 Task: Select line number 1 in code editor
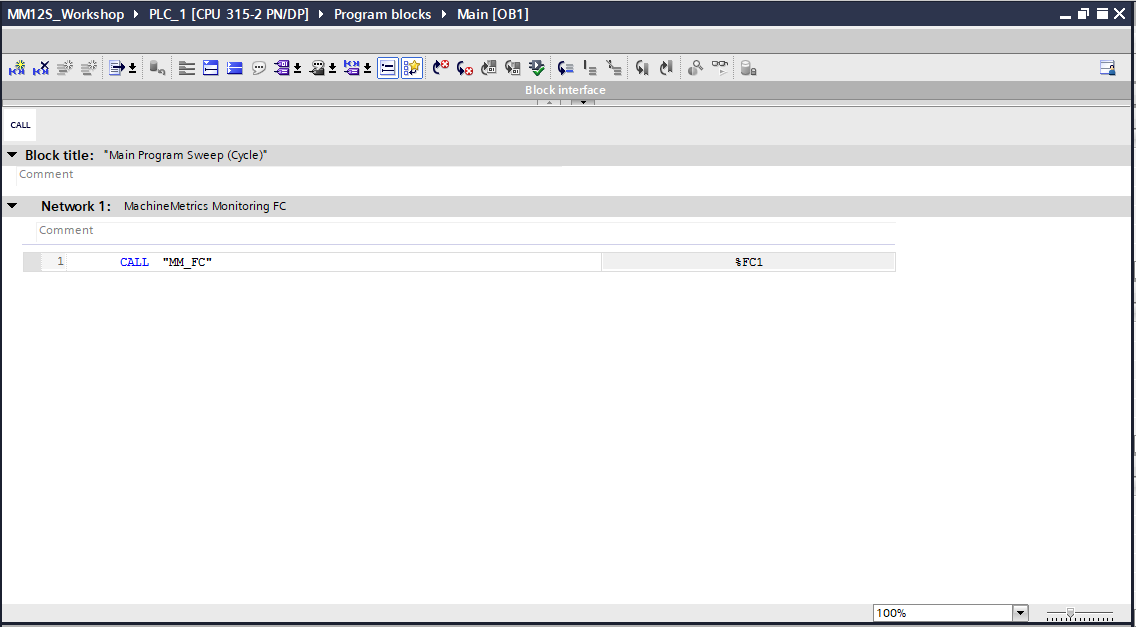tap(60, 261)
